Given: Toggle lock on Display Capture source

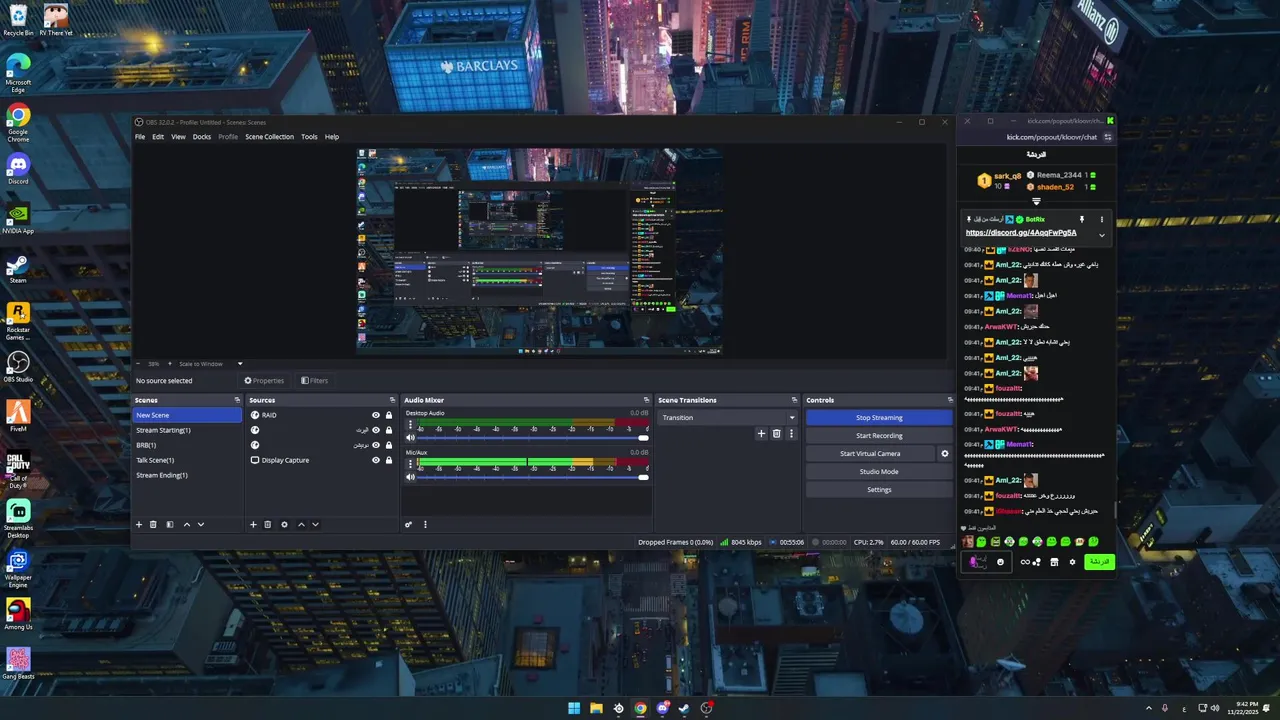Looking at the screenshot, I should [389, 460].
